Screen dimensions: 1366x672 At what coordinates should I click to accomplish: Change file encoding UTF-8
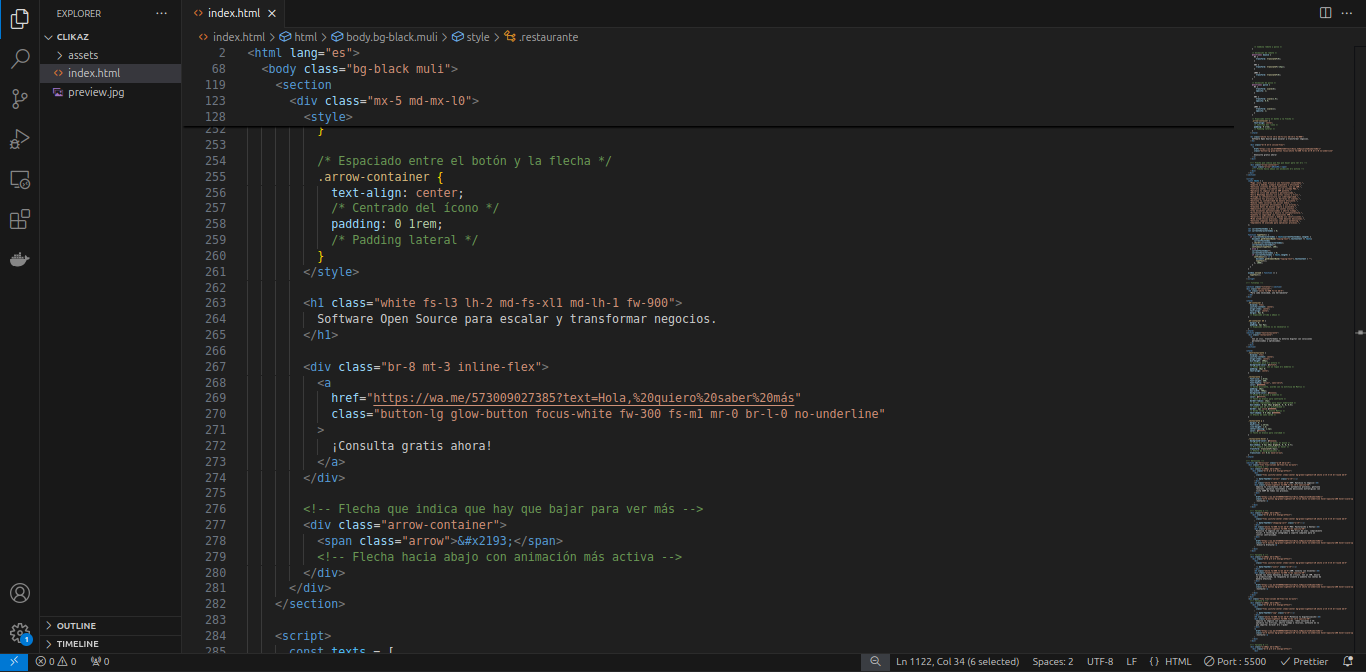(x=1100, y=662)
